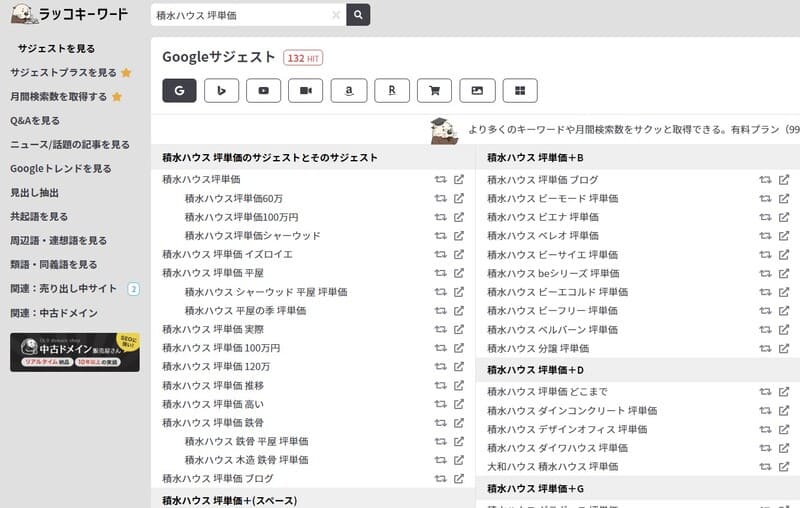Open サジェストを見る in the sidebar
This screenshot has width=800, height=508.
point(56,48)
